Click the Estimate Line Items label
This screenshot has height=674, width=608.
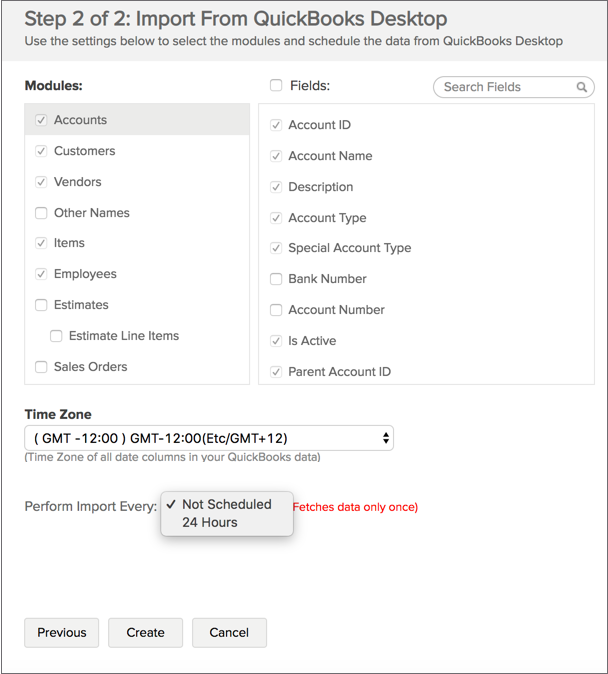pos(124,336)
